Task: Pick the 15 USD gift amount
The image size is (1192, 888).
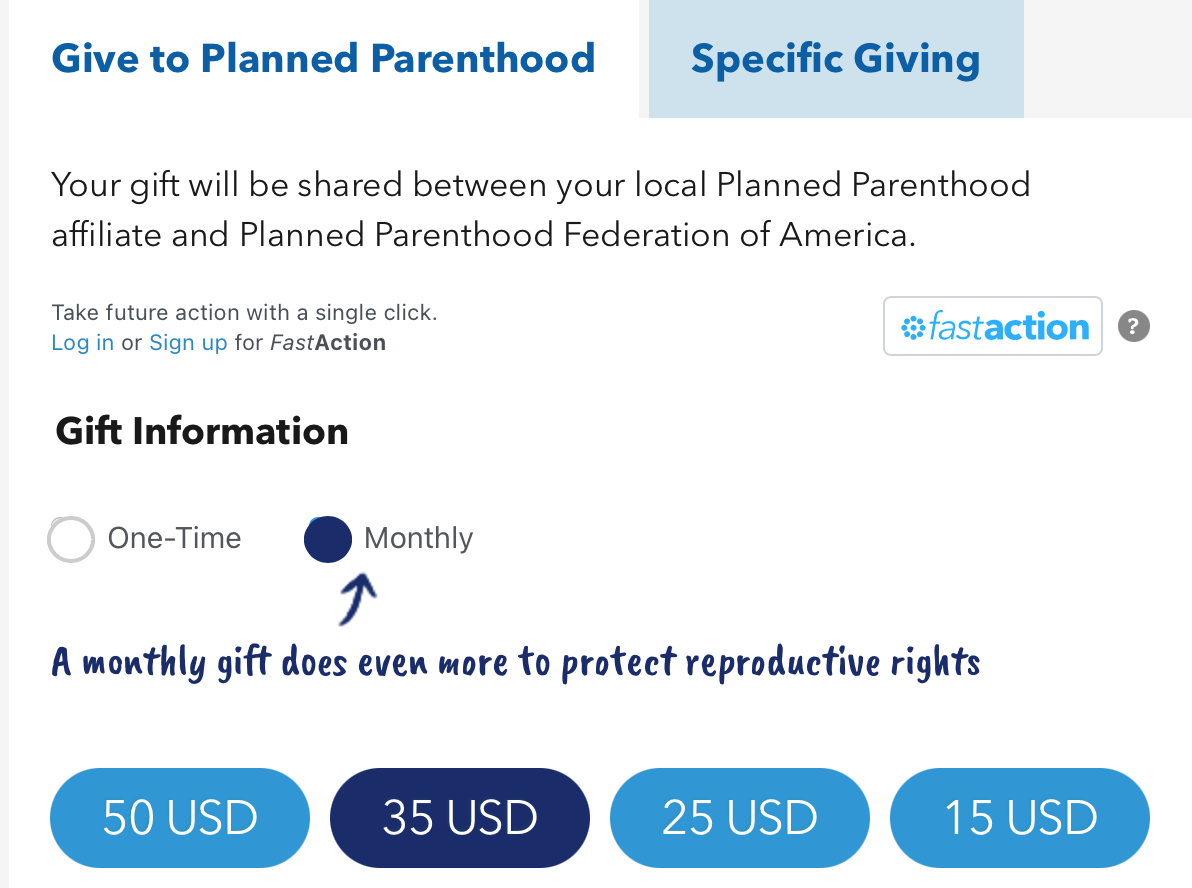Action: coord(1020,818)
